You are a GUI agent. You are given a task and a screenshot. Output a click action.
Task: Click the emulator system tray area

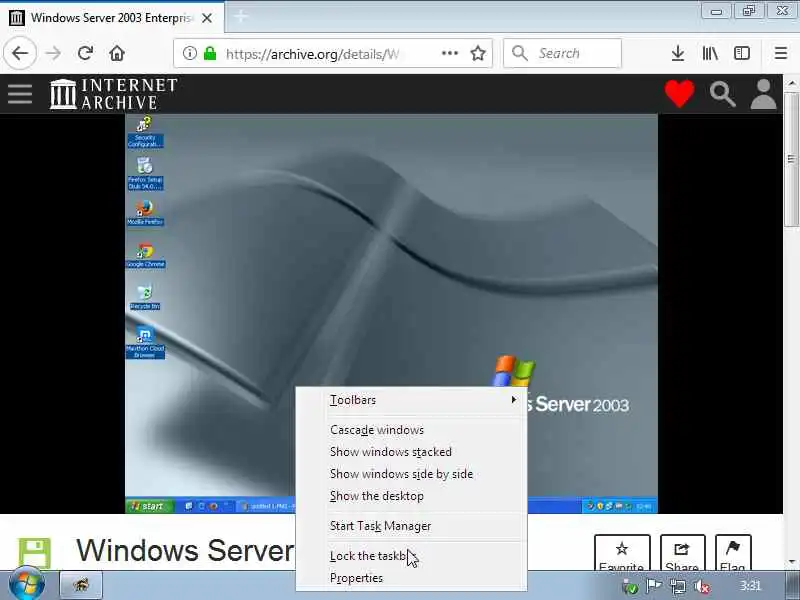619,506
